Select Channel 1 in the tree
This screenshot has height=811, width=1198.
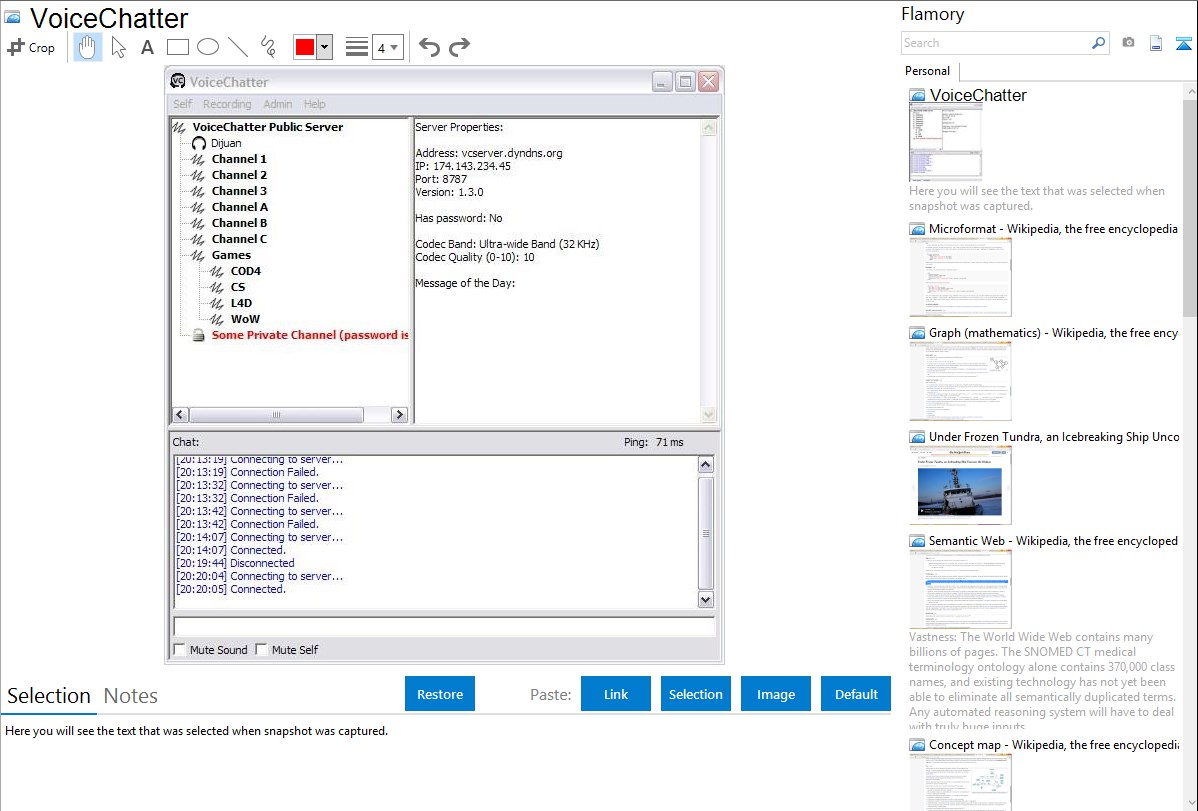click(239, 159)
